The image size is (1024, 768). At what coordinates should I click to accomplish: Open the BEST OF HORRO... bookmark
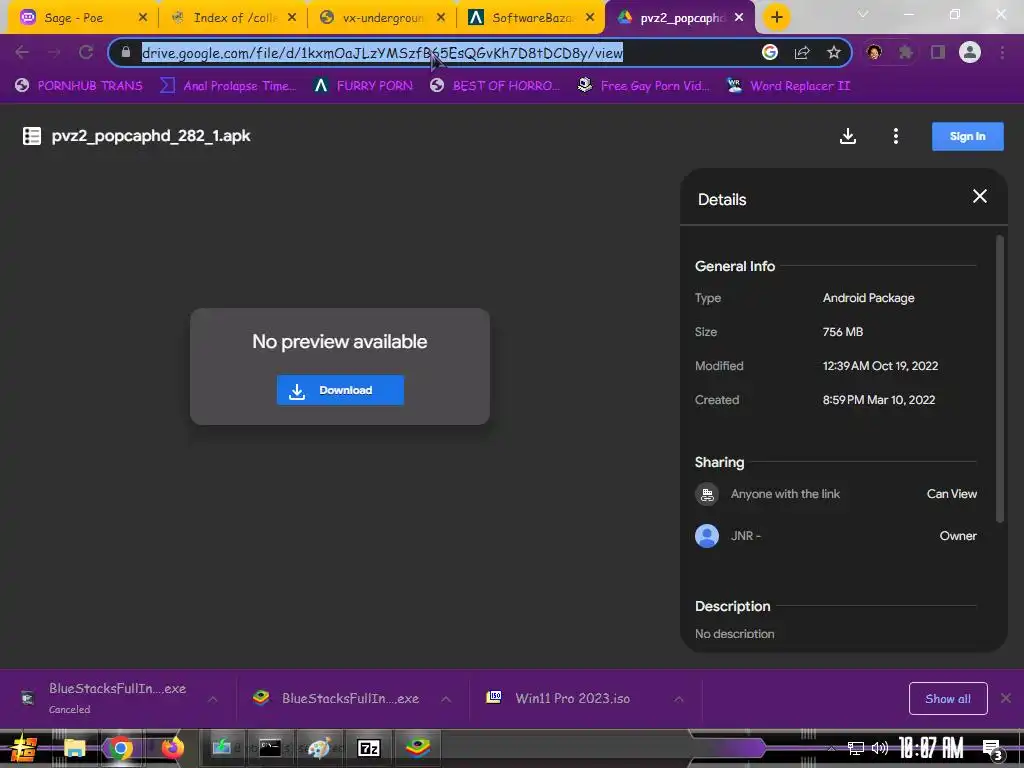(495, 86)
